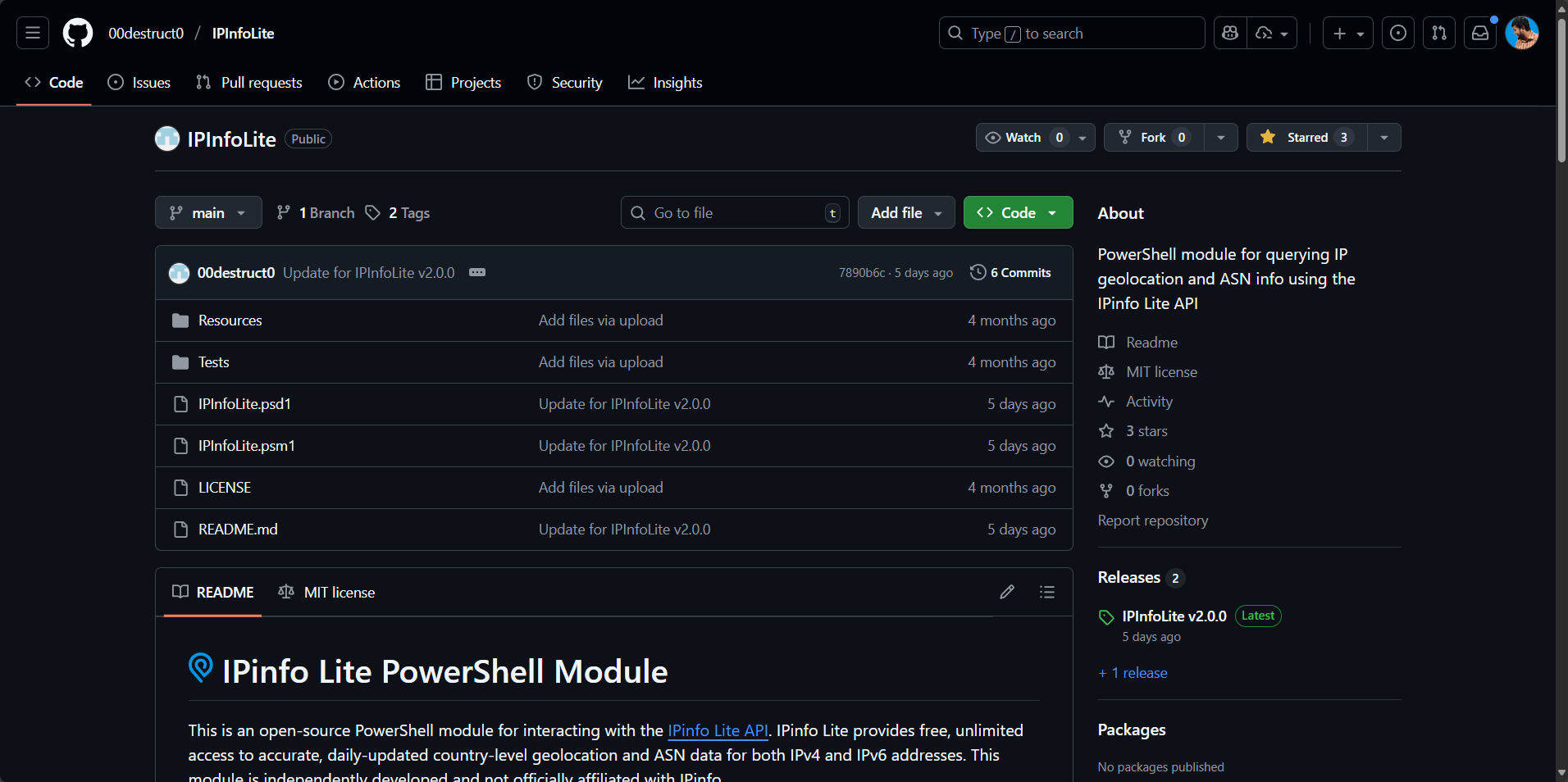Click the IPInfoLite.psd1 file icon
The height and width of the screenshot is (782, 1568).
click(x=180, y=404)
